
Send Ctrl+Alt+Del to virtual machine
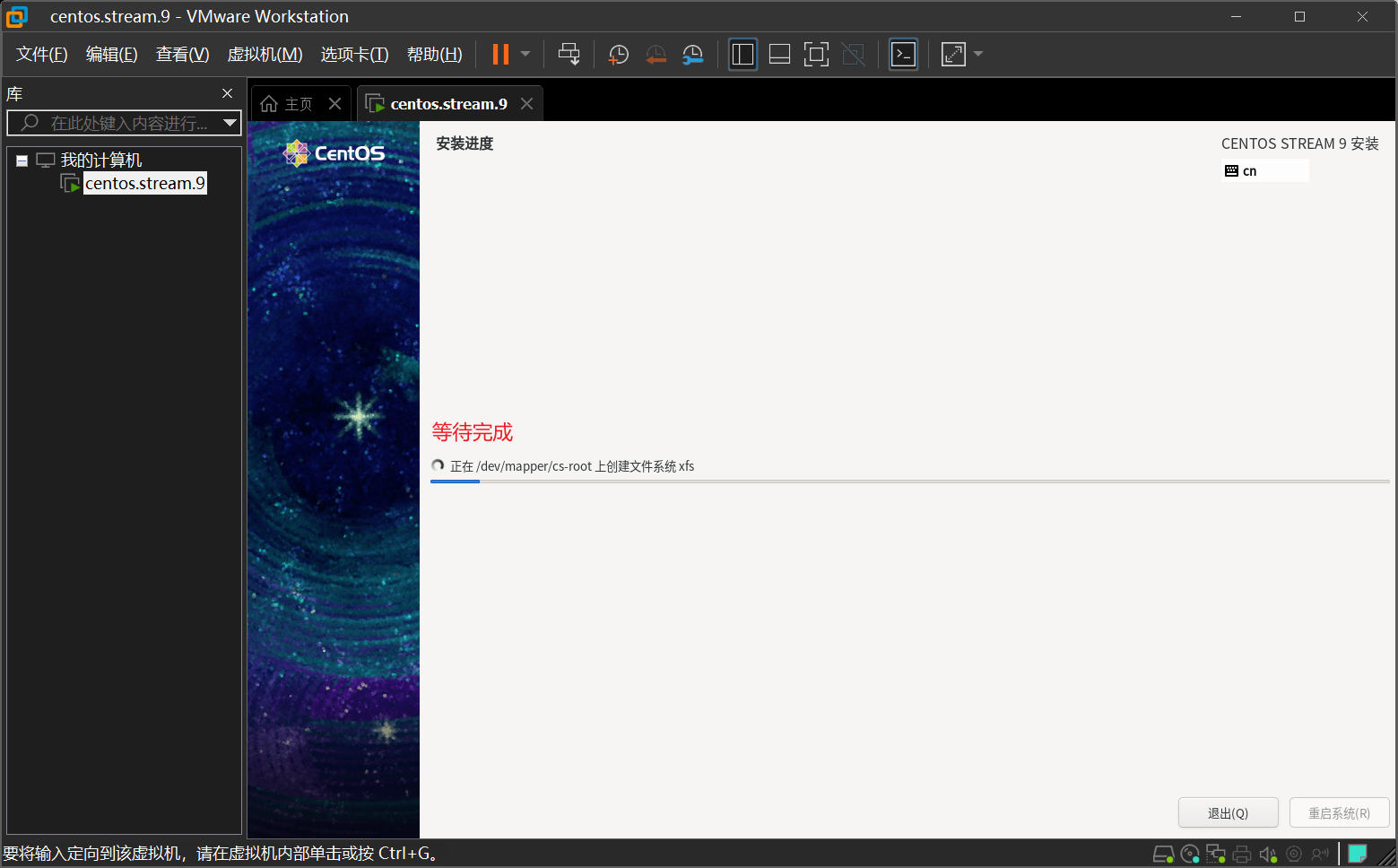point(569,54)
